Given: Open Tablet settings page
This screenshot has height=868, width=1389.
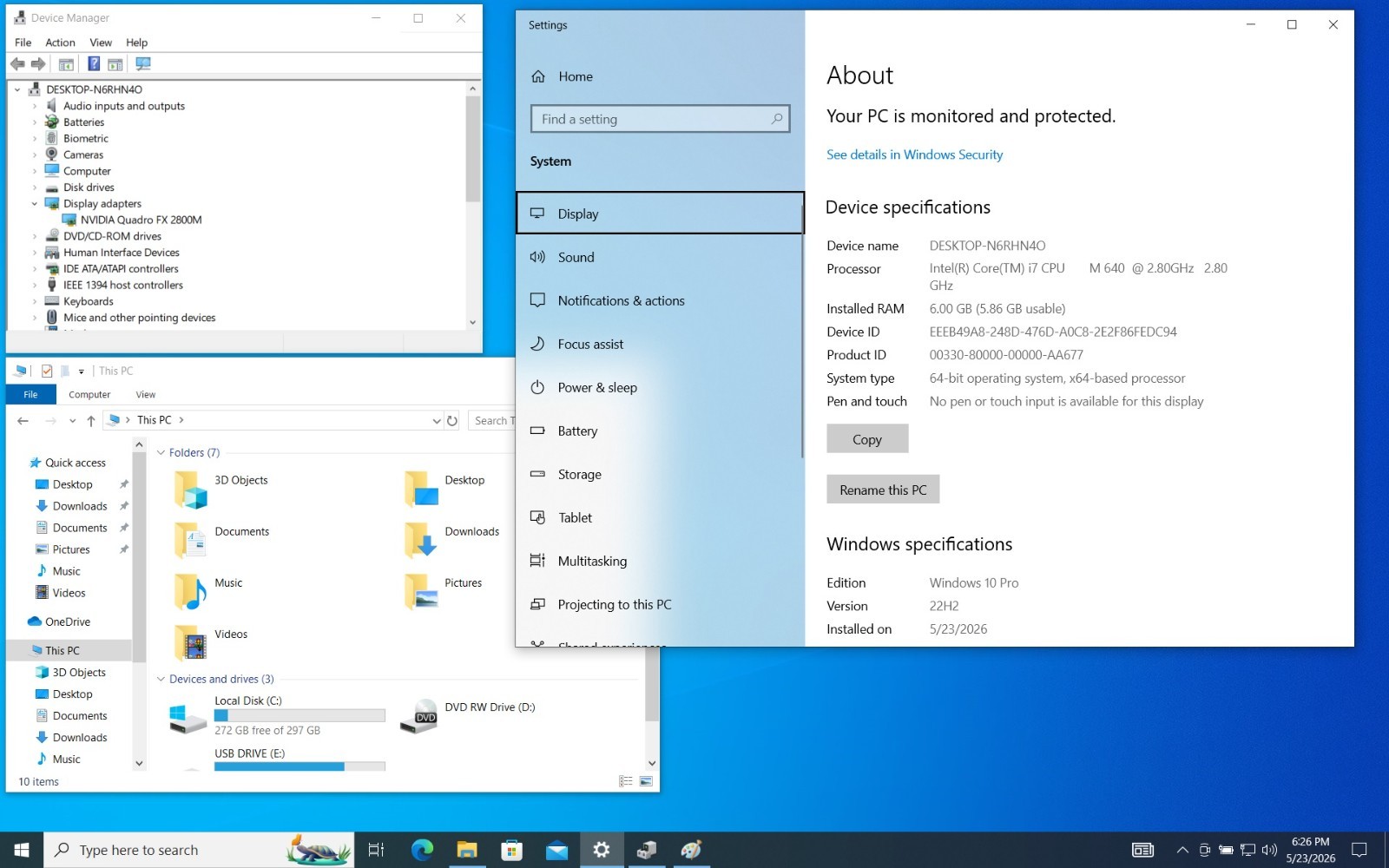Looking at the screenshot, I should coord(660,517).
